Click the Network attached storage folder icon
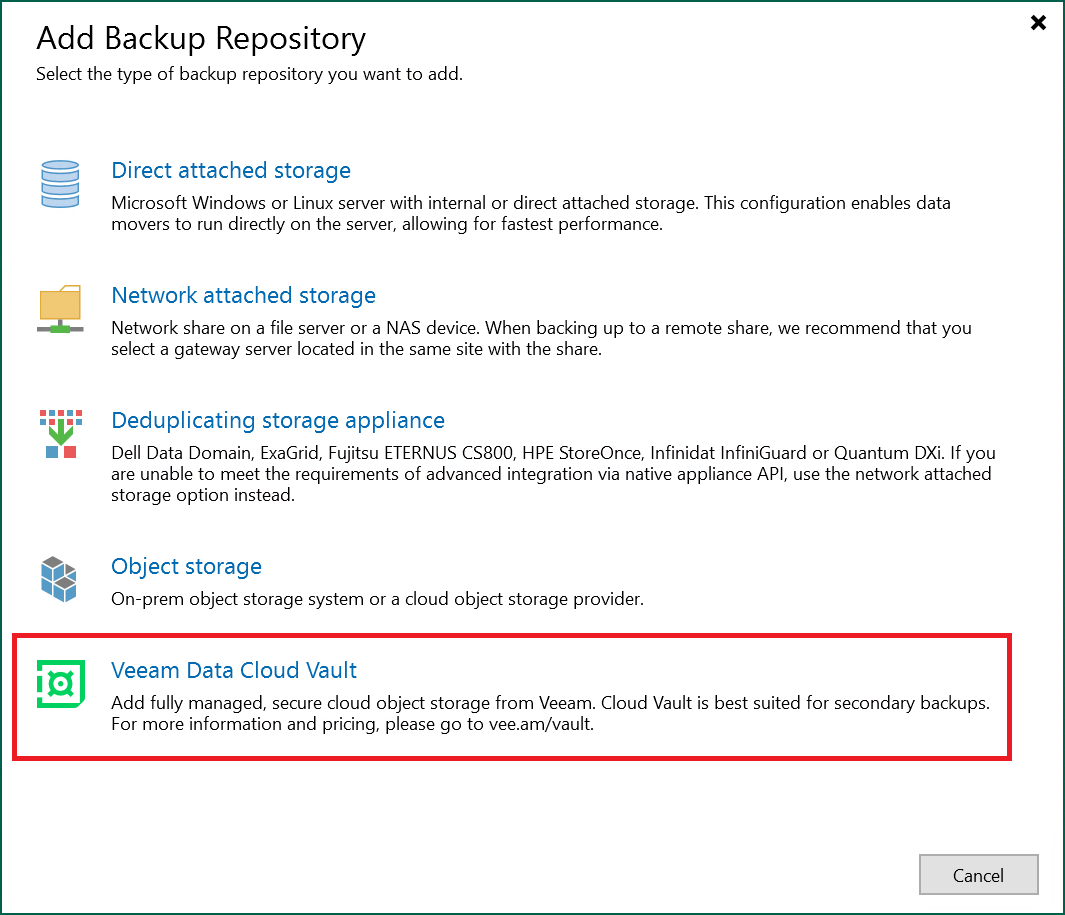The height and width of the screenshot is (915, 1065). [60, 309]
